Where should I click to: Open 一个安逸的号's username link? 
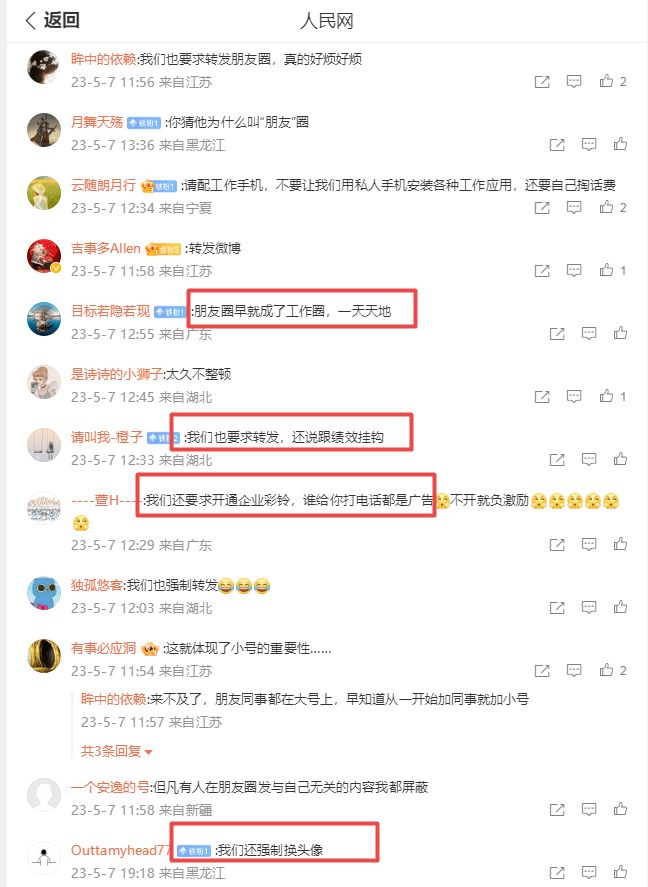click(110, 787)
